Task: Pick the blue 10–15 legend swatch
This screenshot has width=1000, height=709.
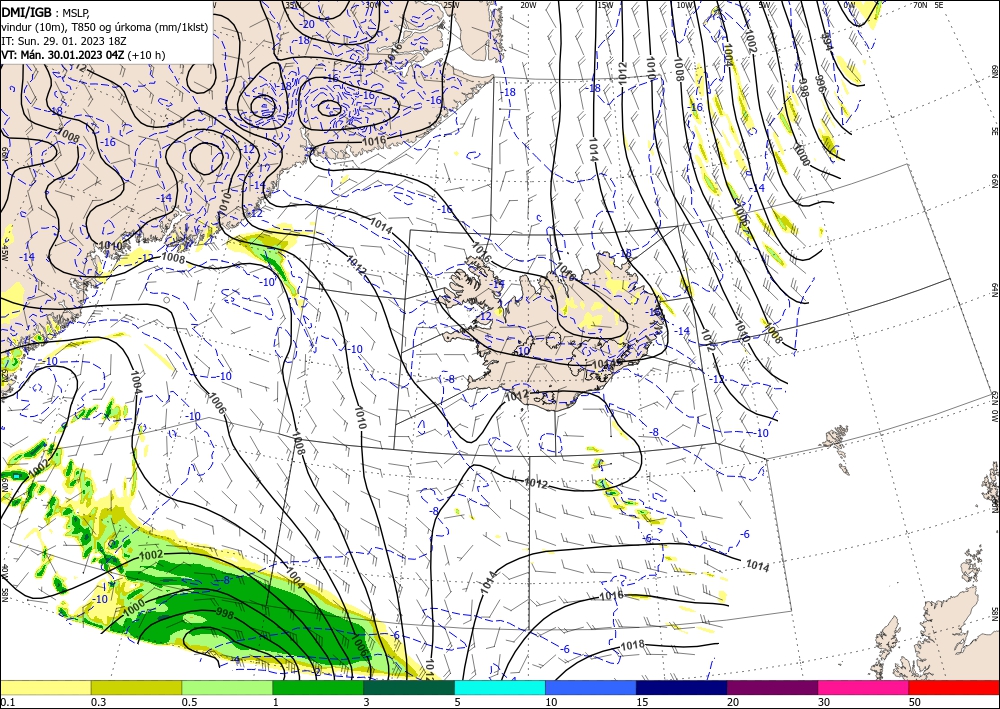Action: click(x=591, y=687)
